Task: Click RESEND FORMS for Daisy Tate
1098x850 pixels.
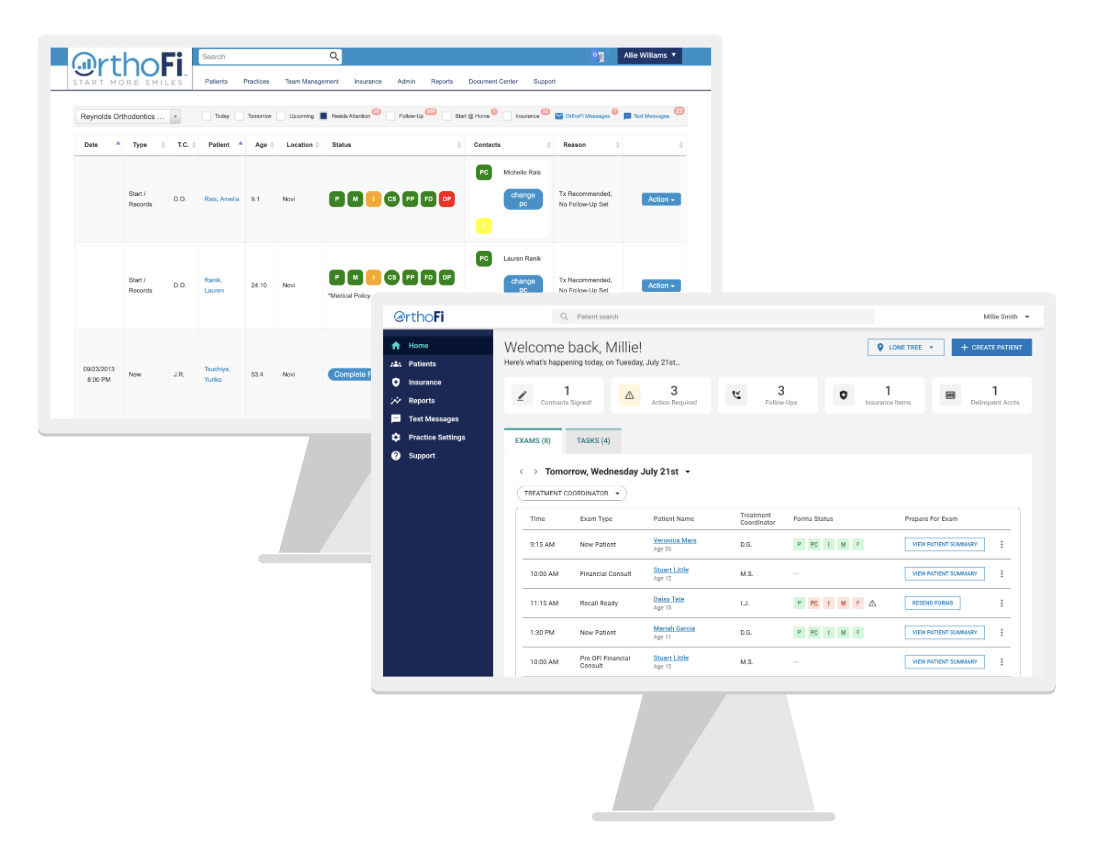Action: pyautogui.click(x=933, y=603)
